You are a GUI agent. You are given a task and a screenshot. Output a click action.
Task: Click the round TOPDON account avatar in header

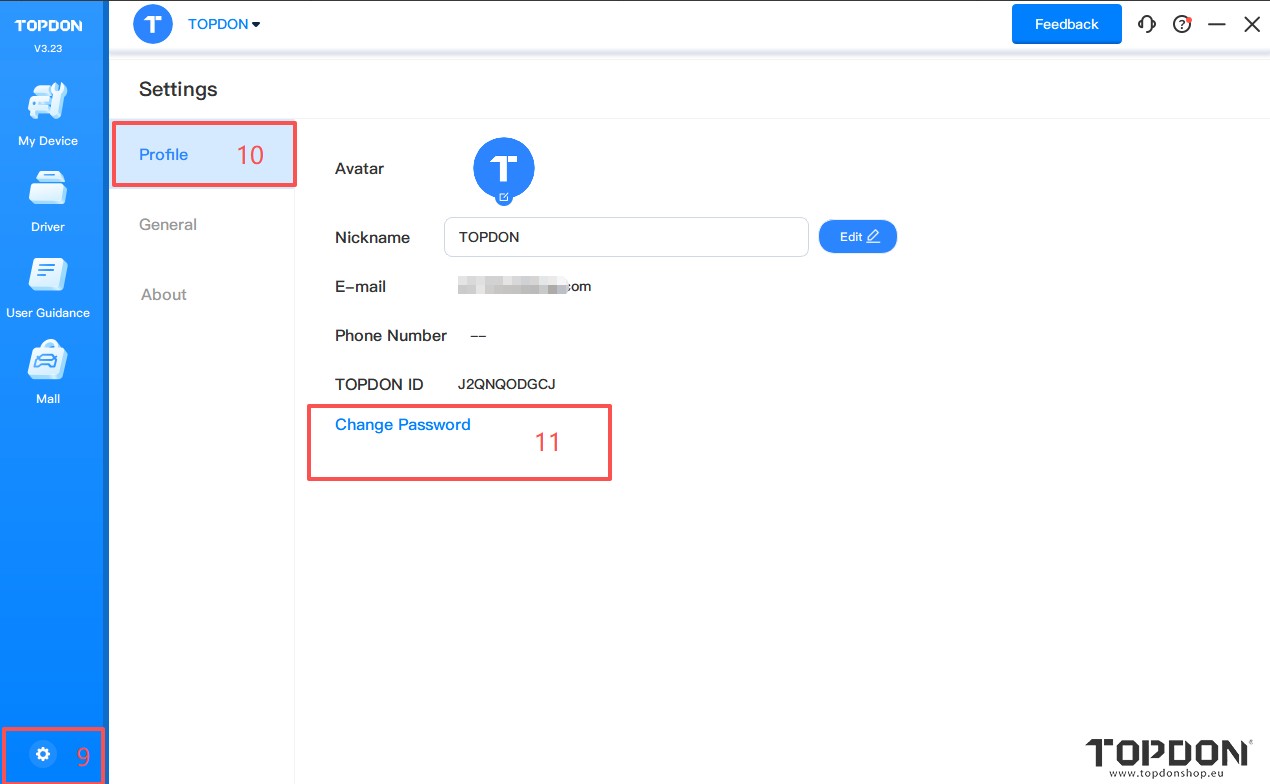[x=153, y=24]
